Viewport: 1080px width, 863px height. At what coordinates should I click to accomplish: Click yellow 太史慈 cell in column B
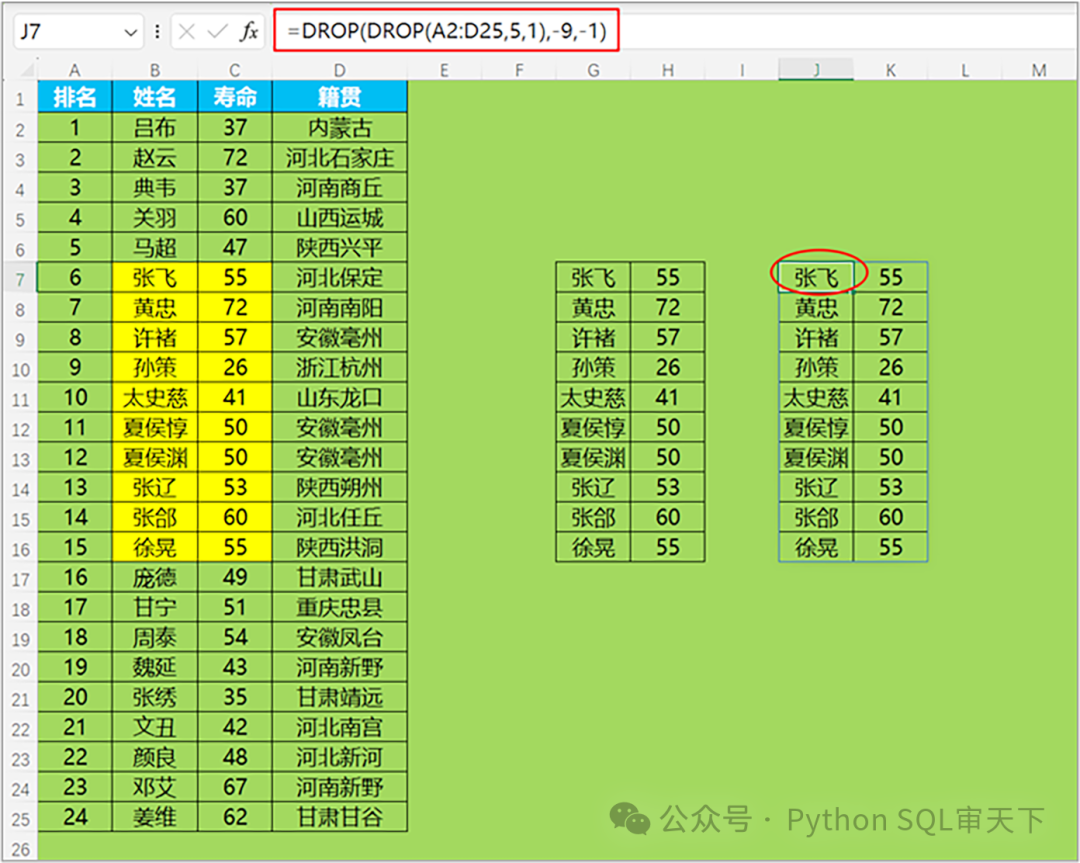click(155, 397)
